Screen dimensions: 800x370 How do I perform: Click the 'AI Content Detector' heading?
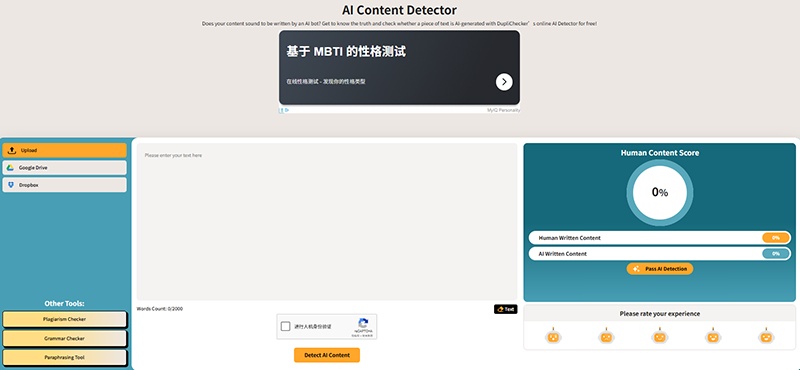399,10
